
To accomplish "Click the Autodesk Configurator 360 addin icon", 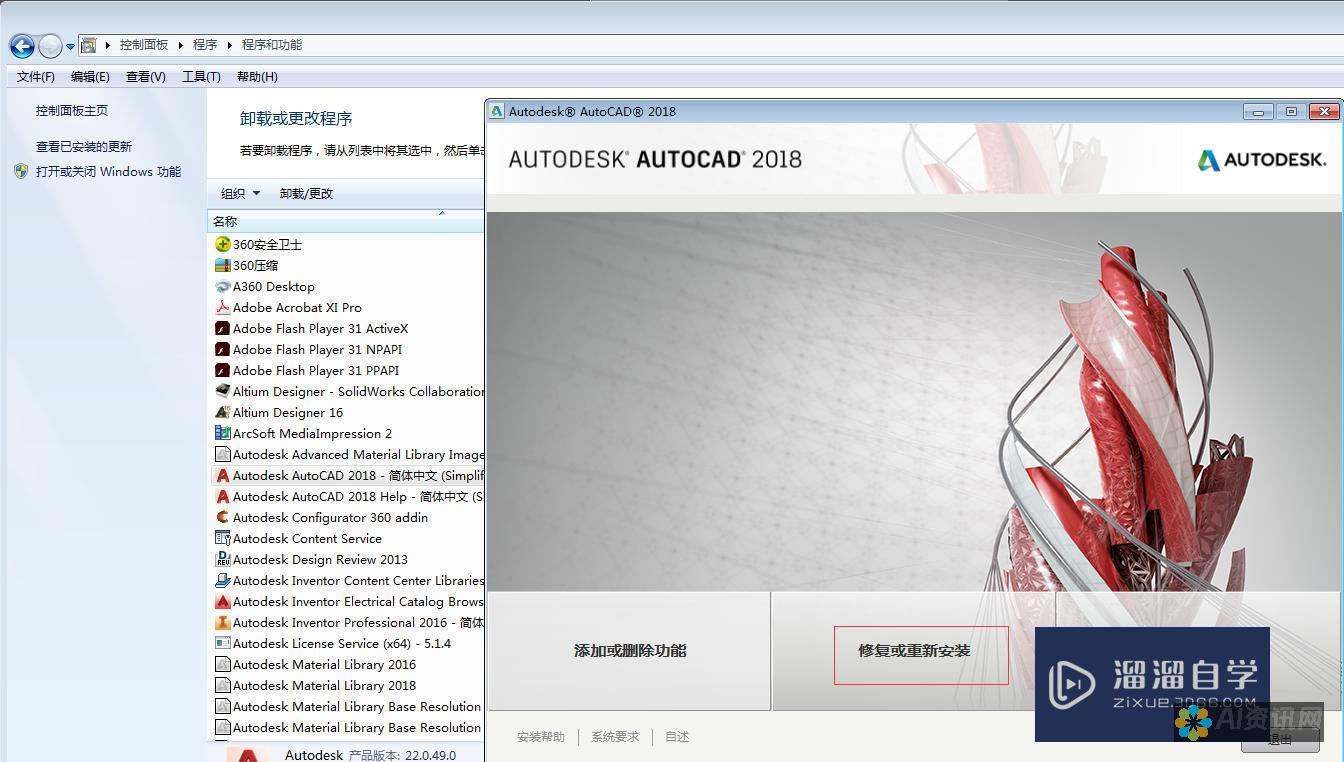I will click(222, 517).
